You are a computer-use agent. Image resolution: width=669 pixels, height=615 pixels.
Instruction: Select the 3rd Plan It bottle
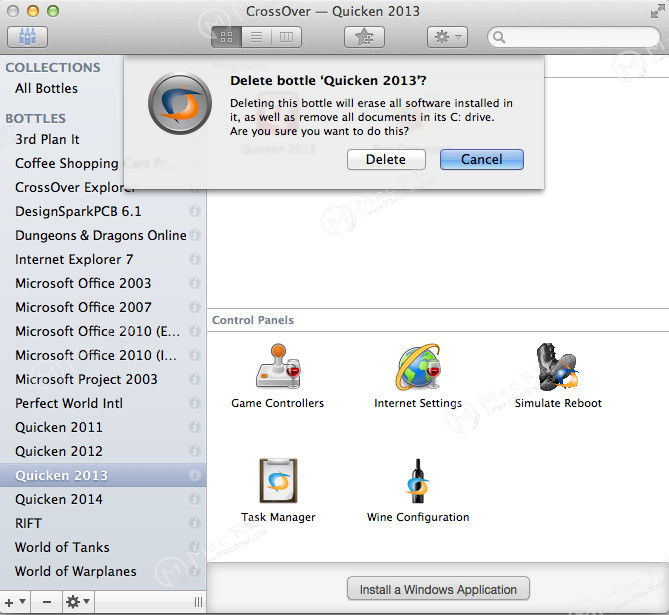(x=47, y=139)
